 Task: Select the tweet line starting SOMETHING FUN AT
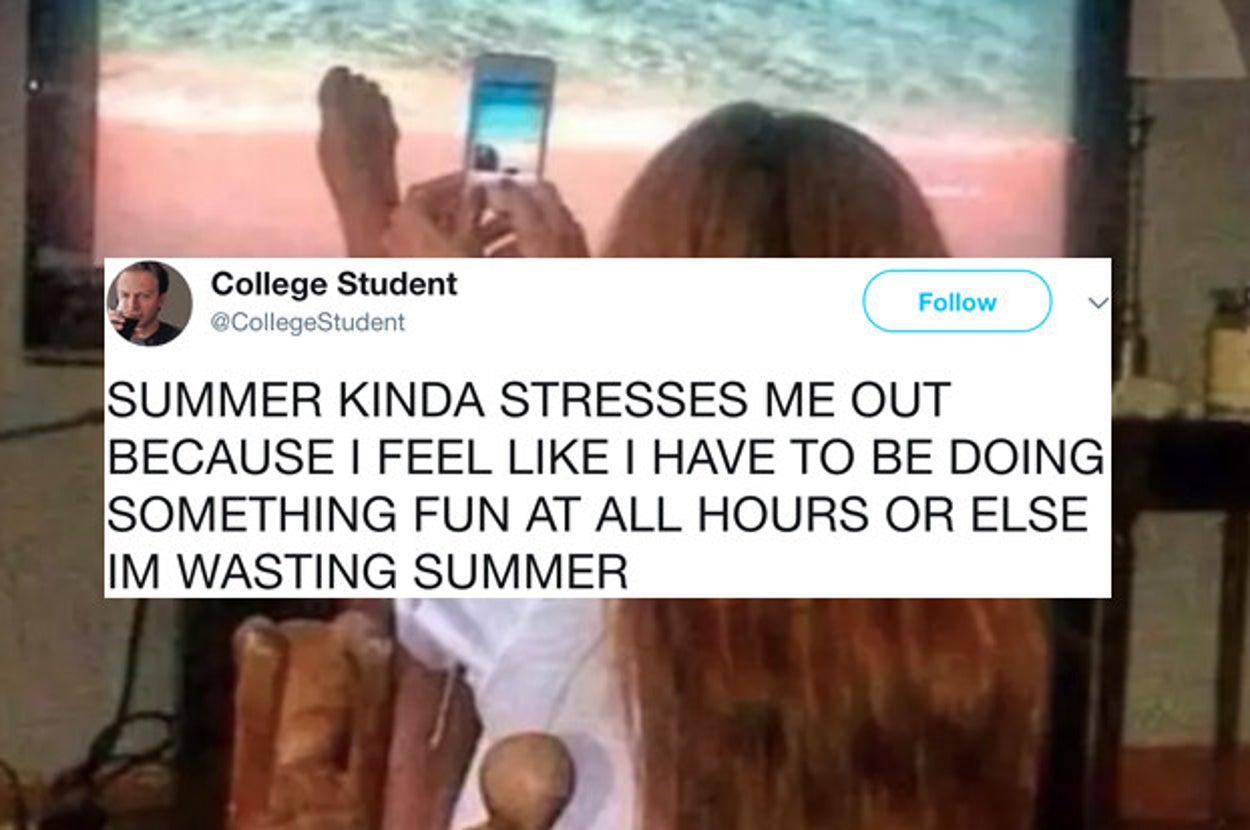point(598,514)
